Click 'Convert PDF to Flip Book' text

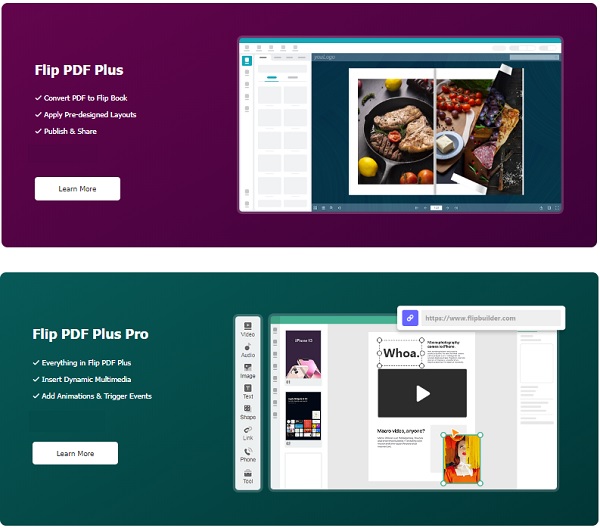click(x=85, y=98)
